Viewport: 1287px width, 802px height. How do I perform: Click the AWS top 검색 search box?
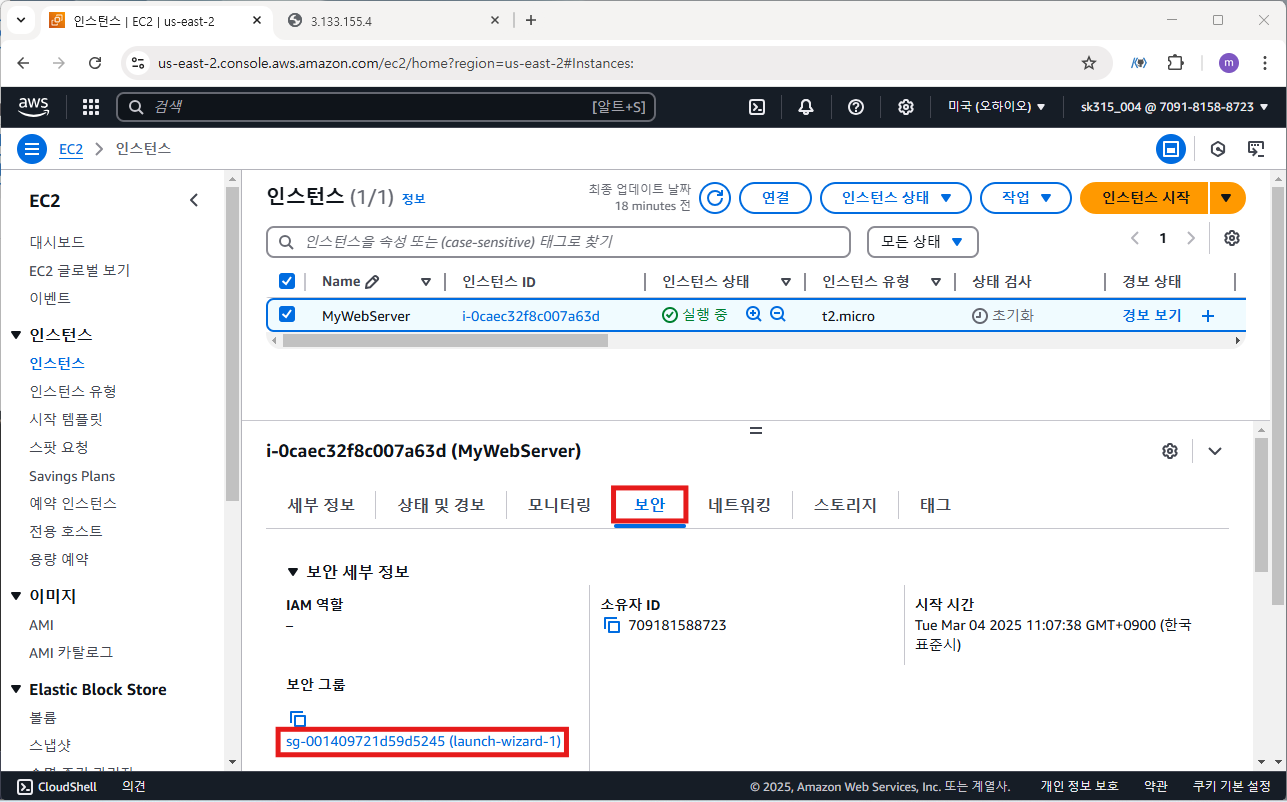(386, 107)
